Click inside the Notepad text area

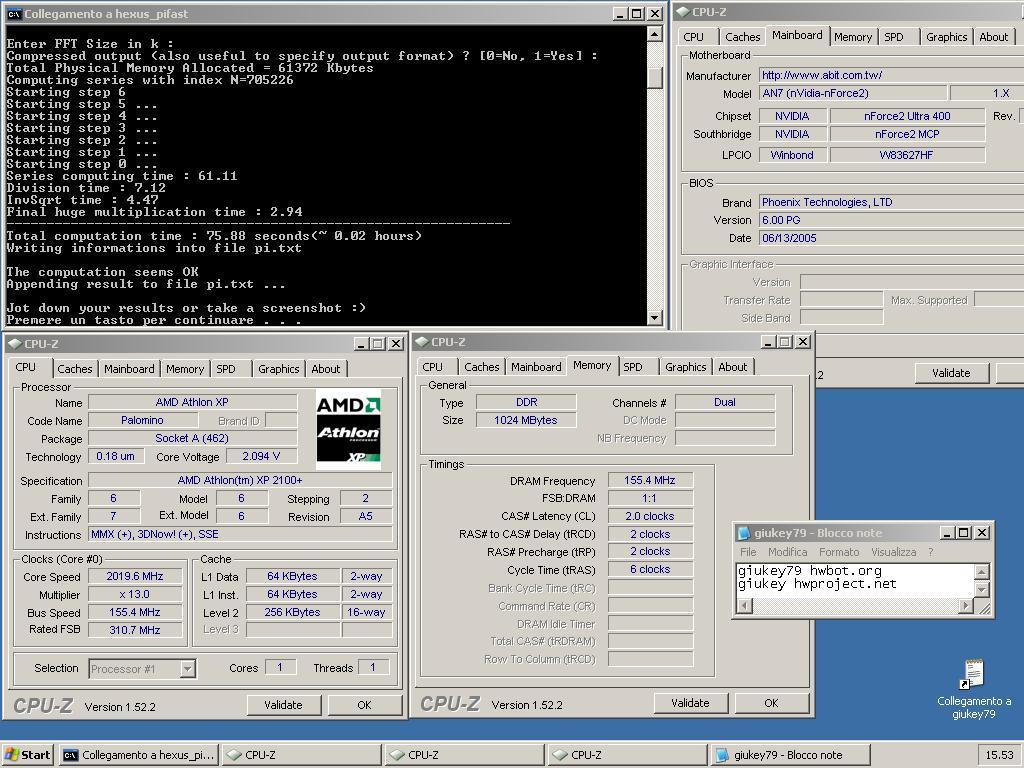coord(855,581)
